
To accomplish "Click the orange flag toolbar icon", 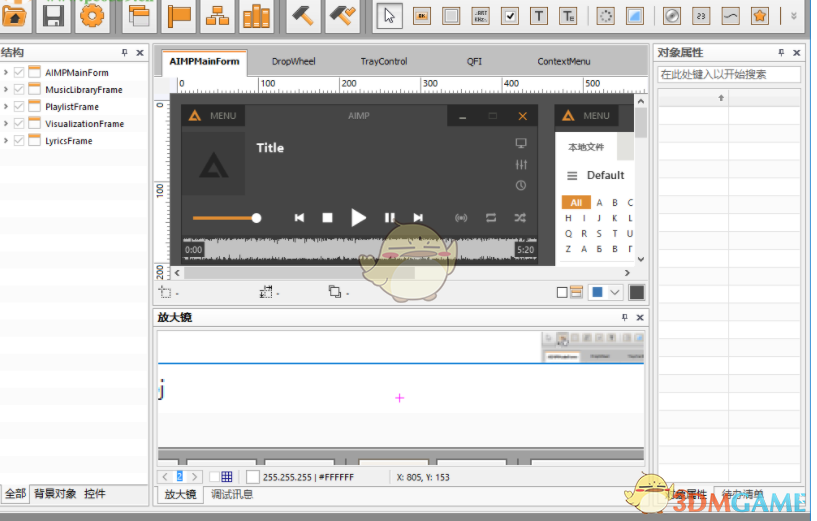I will pyautogui.click(x=179, y=15).
